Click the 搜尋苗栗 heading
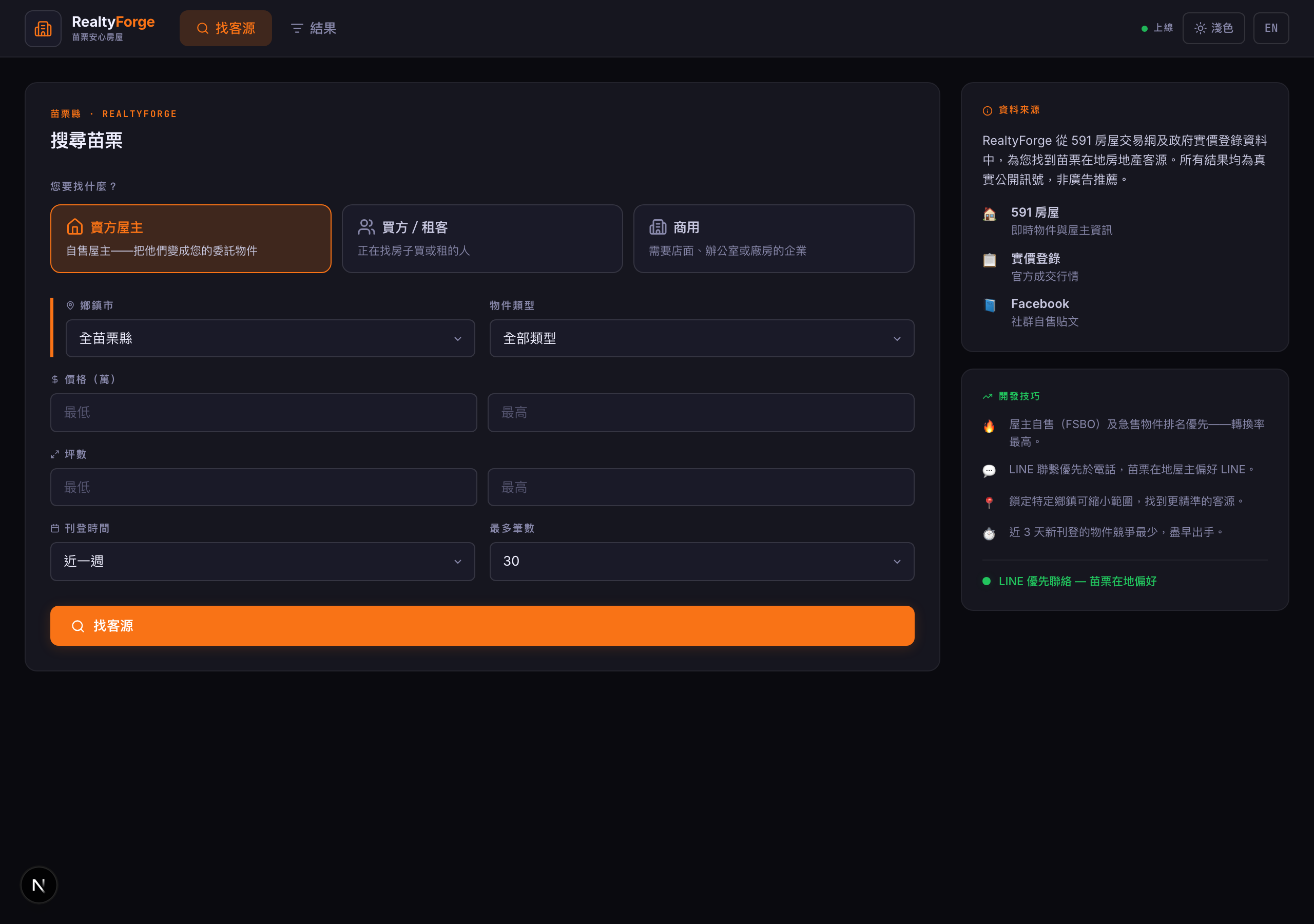1314x924 pixels. [x=86, y=140]
